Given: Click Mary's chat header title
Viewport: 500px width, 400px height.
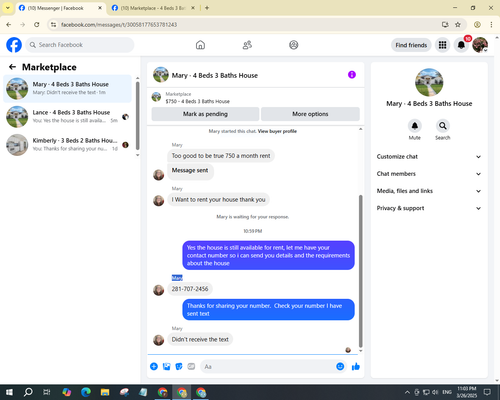Looking at the screenshot, I should click(215, 75).
